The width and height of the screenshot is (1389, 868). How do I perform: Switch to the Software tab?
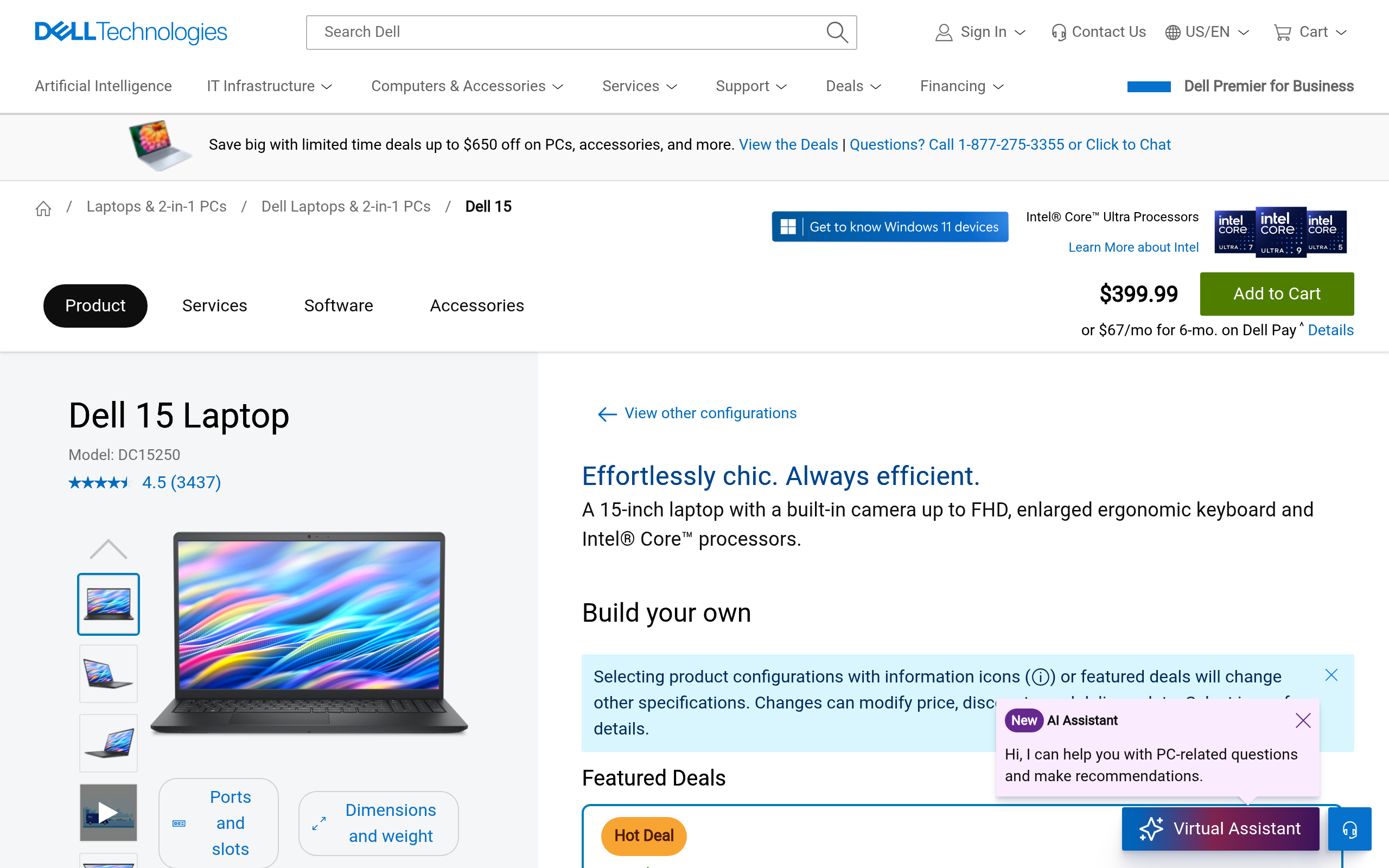click(x=338, y=305)
